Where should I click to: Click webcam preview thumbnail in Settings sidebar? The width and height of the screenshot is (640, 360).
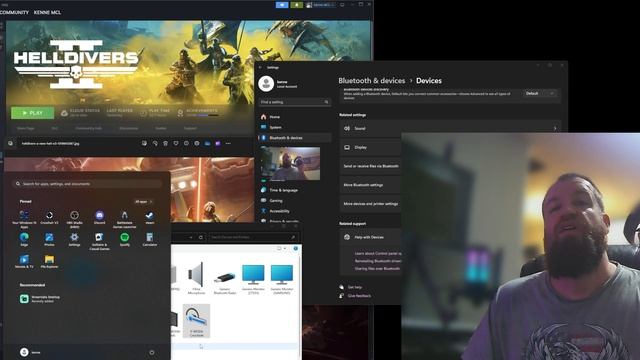point(290,164)
